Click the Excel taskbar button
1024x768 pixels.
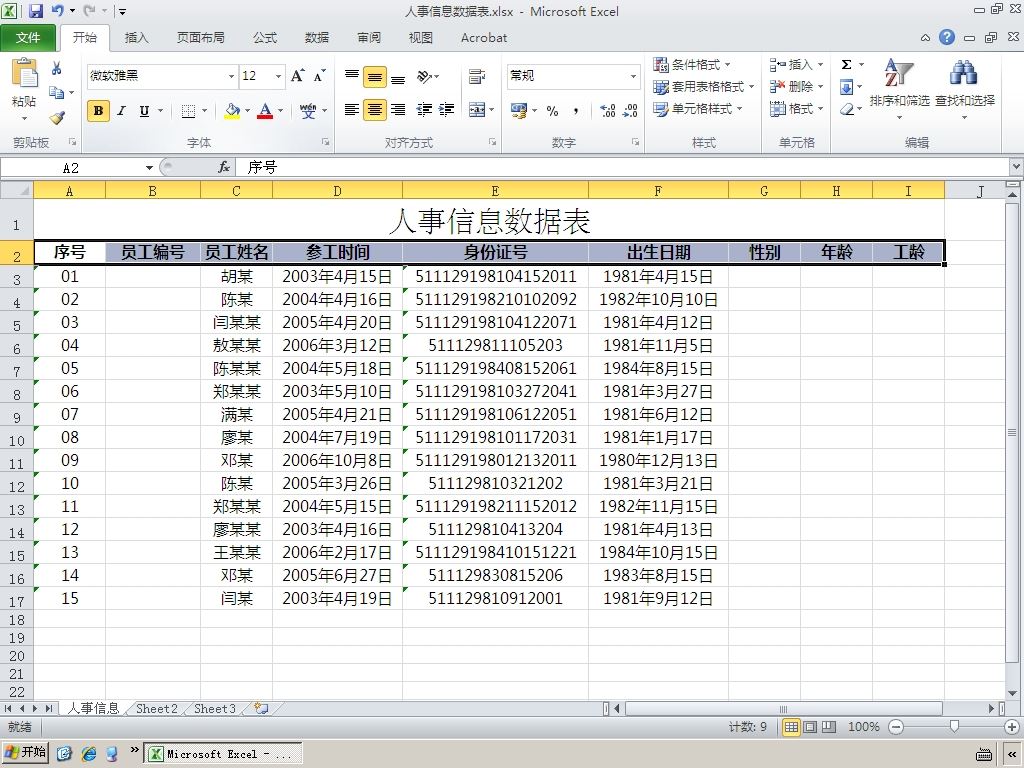223,754
